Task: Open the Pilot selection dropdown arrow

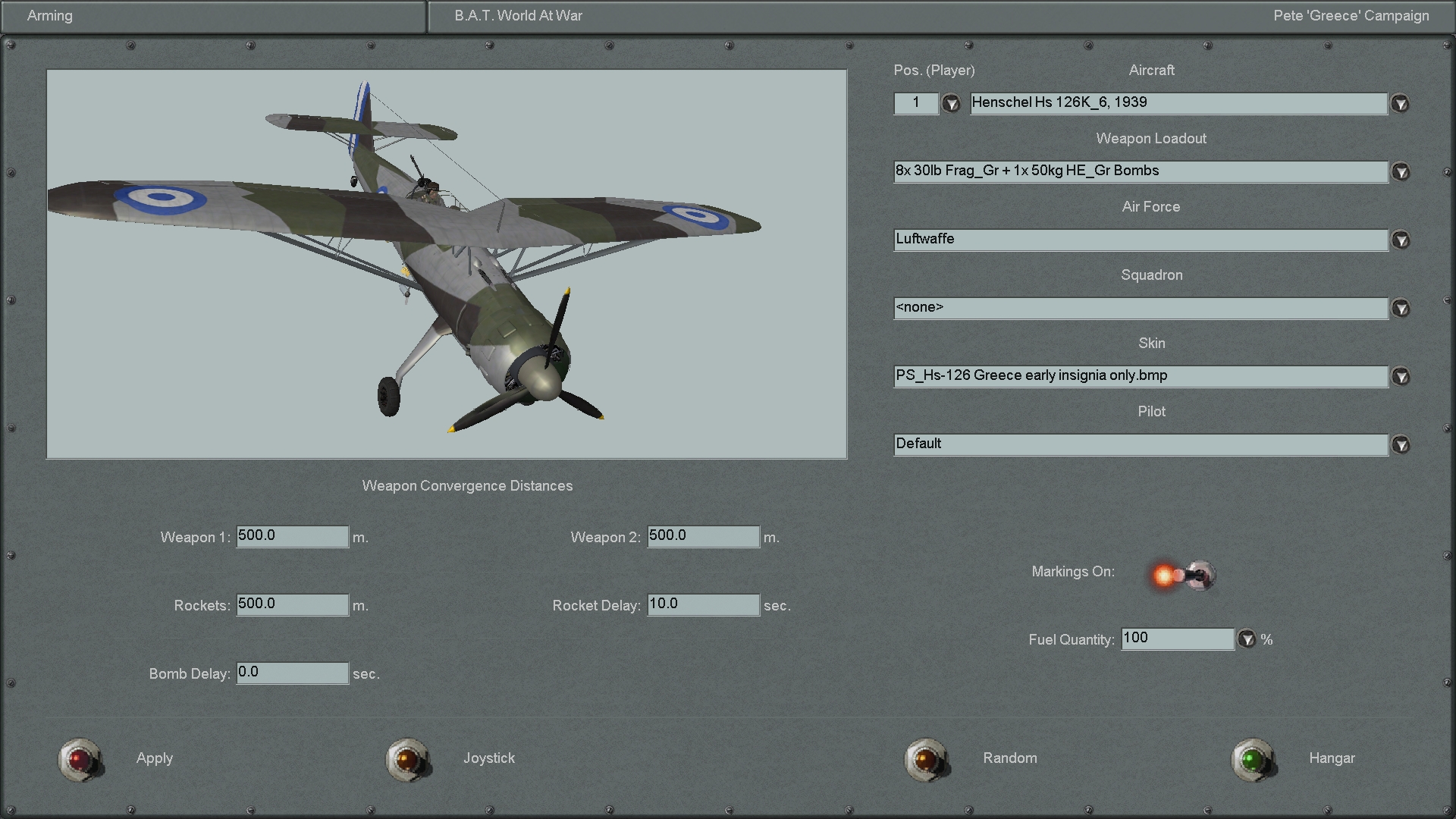Action: (1401, 445)
